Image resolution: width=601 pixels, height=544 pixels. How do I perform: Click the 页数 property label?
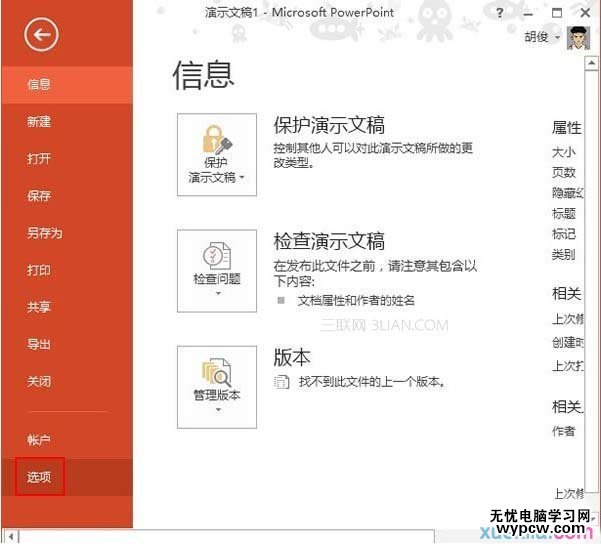pyautogui.click(x=563, y=173)
